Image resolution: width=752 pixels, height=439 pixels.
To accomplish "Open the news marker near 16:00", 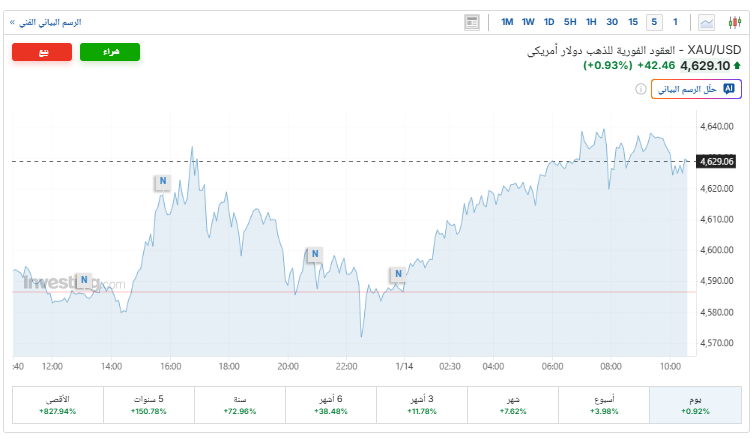I will click(x=161, y=182).
